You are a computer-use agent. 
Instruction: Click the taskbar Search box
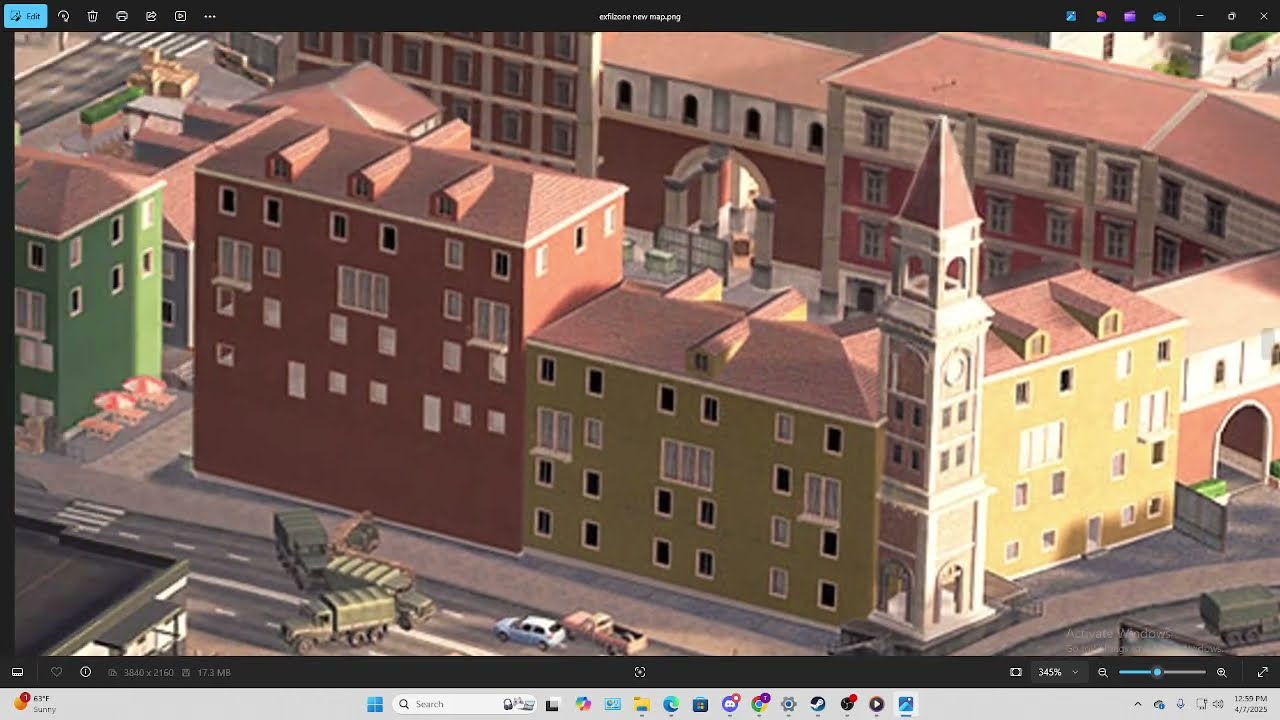coord(466,704)
